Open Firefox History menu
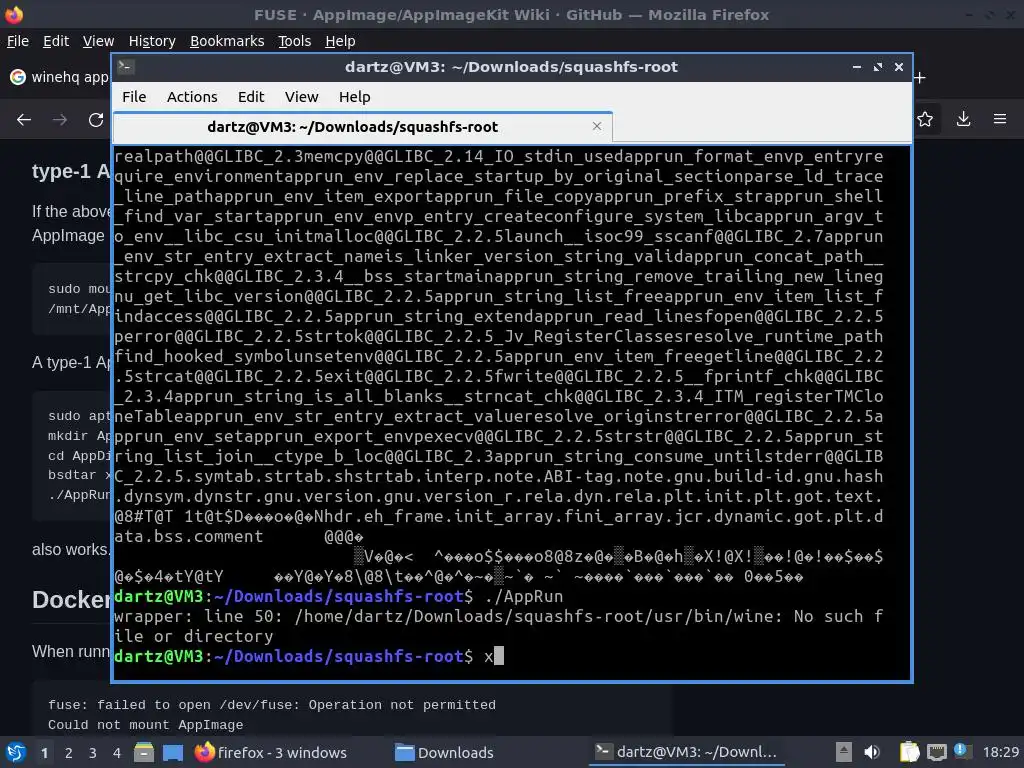This screenshot has height=768, width=1024. (x=152, y=41)
